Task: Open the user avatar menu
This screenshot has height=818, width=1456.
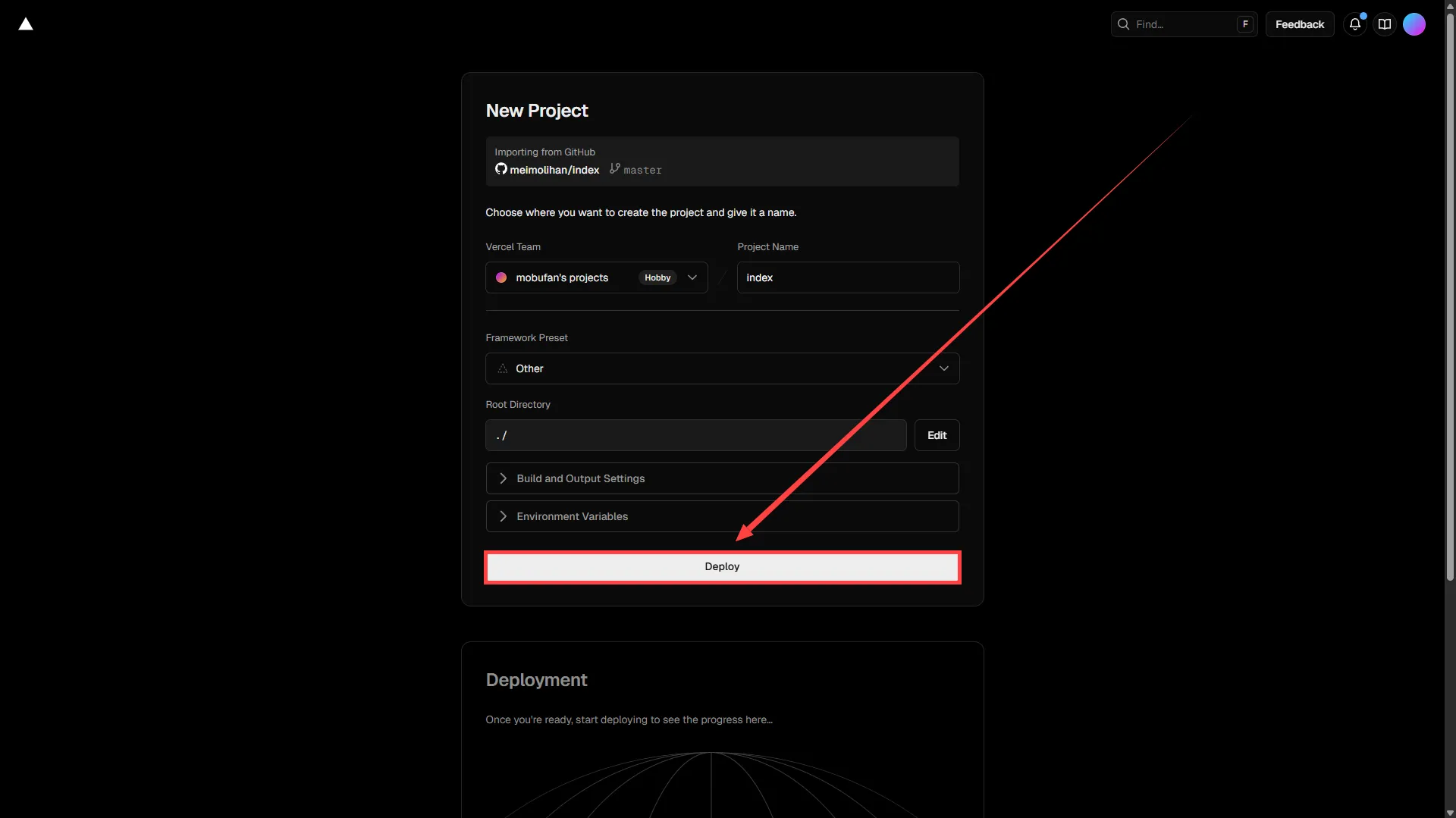Action: click(1414, 24)
